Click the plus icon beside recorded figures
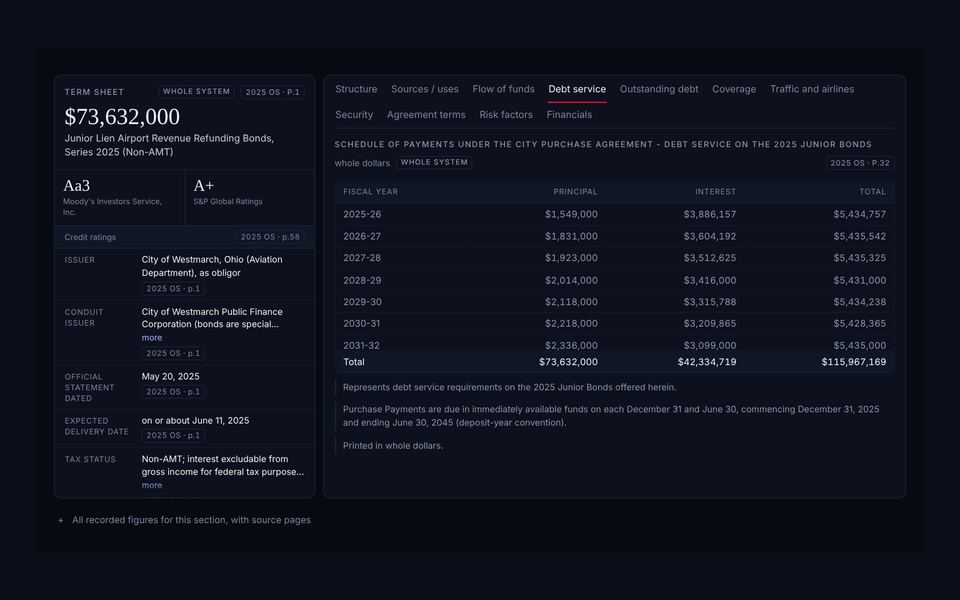 [x=61, y=520]
